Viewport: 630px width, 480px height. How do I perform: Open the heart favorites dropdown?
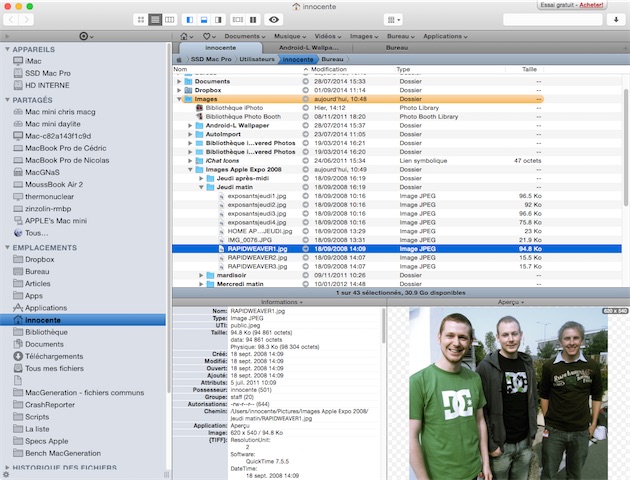pyautogui.click(x=209, y=36)
